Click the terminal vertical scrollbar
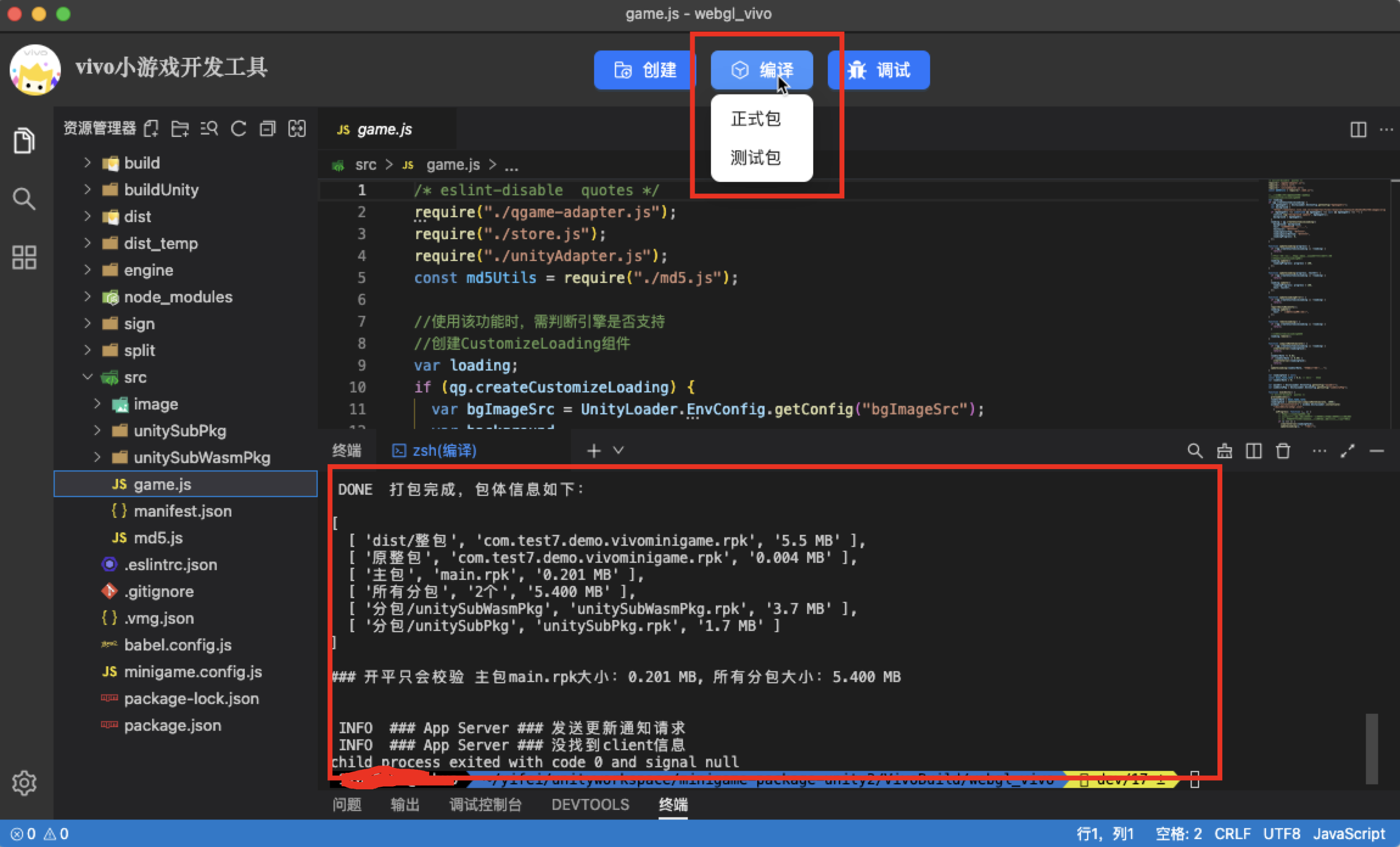Image resolution: width=1400 pixels, height=847 pixels. 1371,748
